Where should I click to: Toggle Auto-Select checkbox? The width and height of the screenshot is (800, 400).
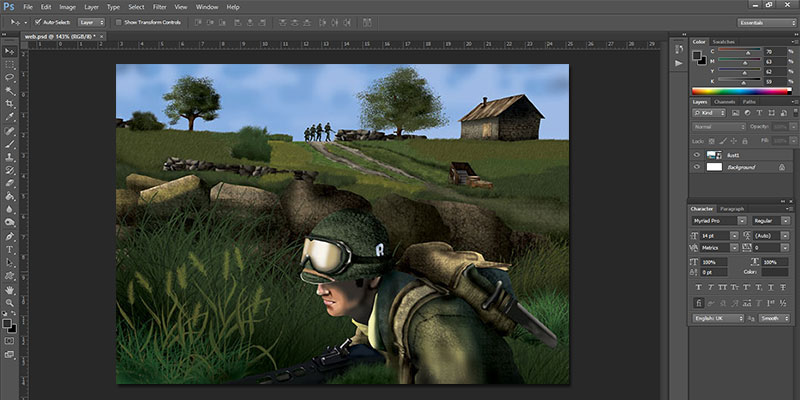38,22
